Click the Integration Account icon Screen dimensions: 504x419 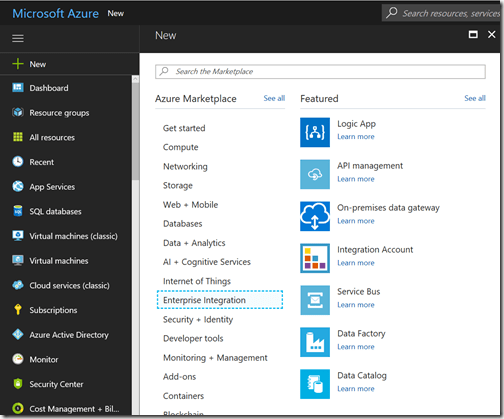[315, 258]
